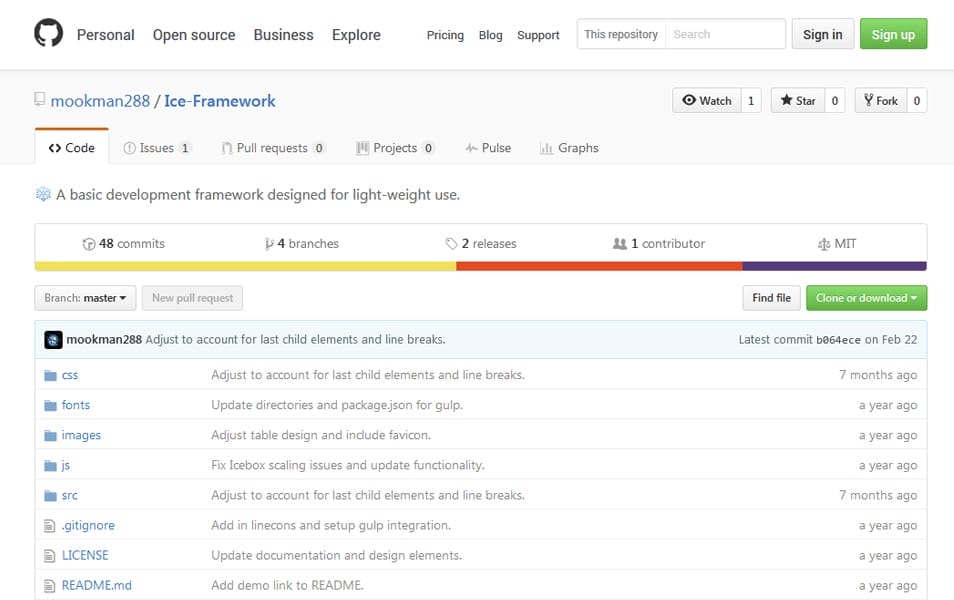Click the This repository search scope label
The width and height of the screenshot is (954, 600).
621,34
